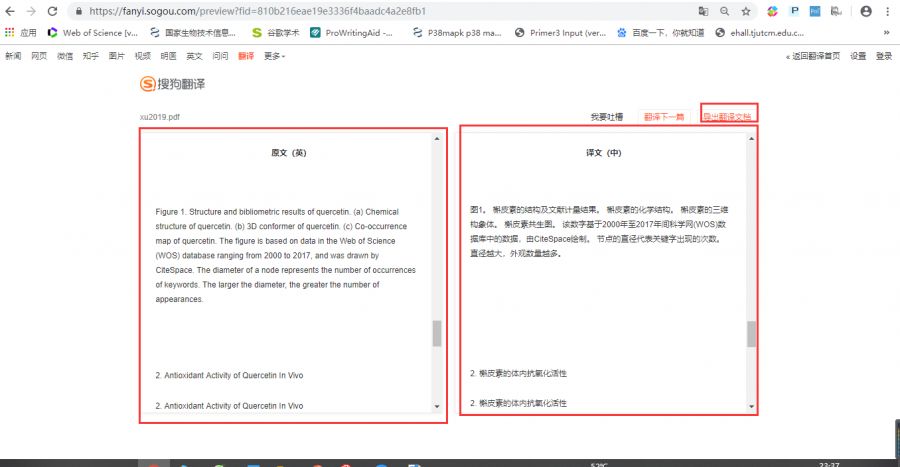Switch to the 网页 tab
This screenshot has width=900, height=467.
click(39, 56)
